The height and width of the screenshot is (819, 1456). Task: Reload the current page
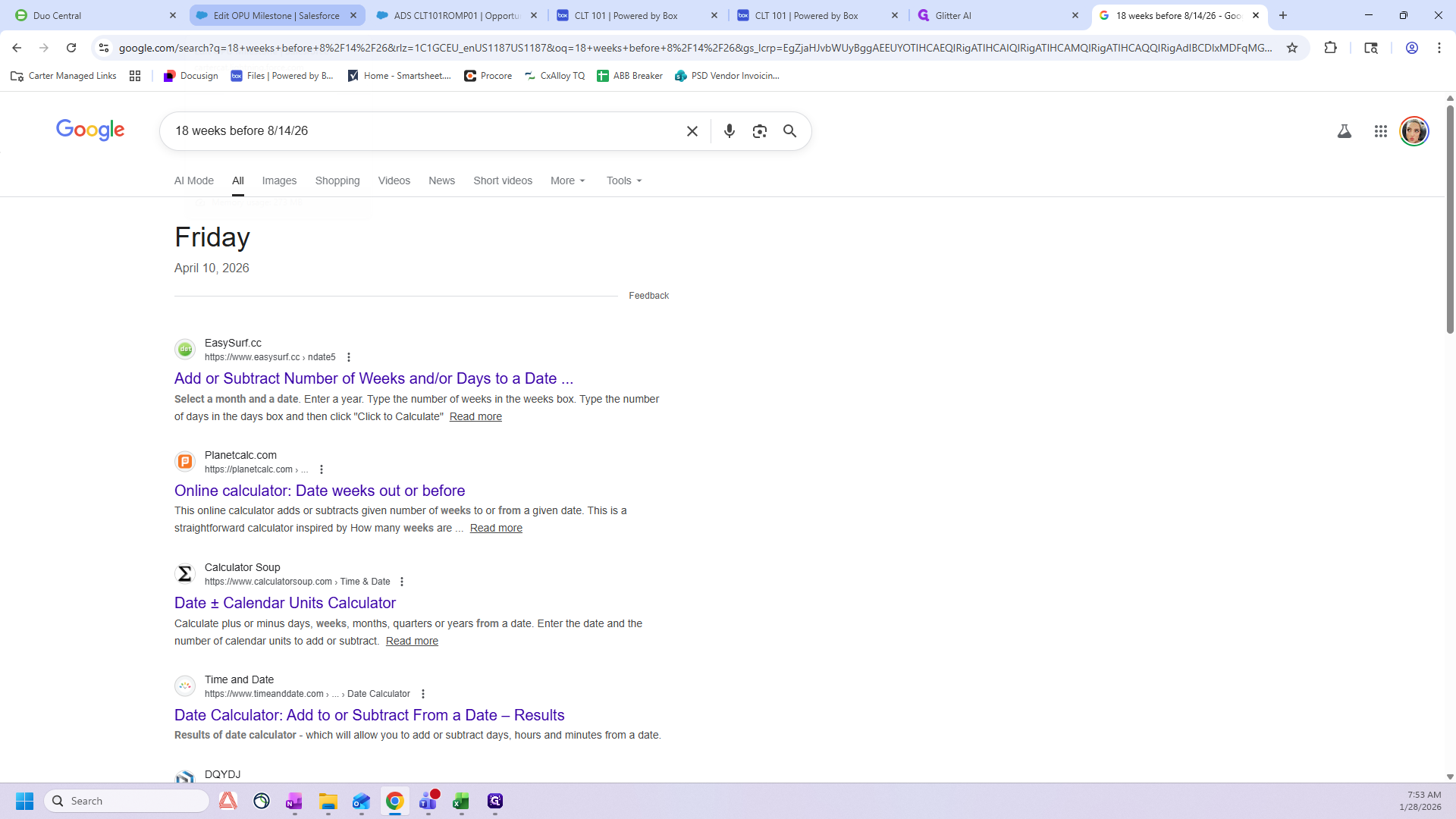click(71, 48)
